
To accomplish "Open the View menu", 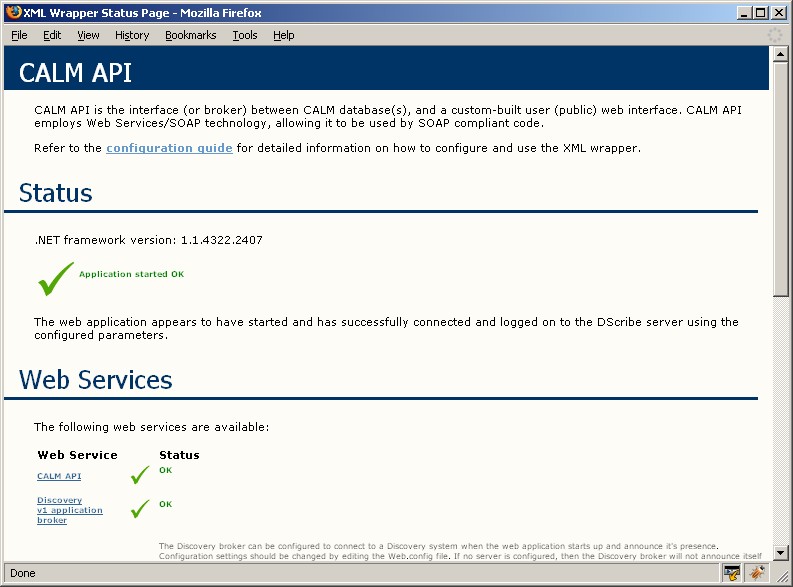I will click(x=88, y=35).
